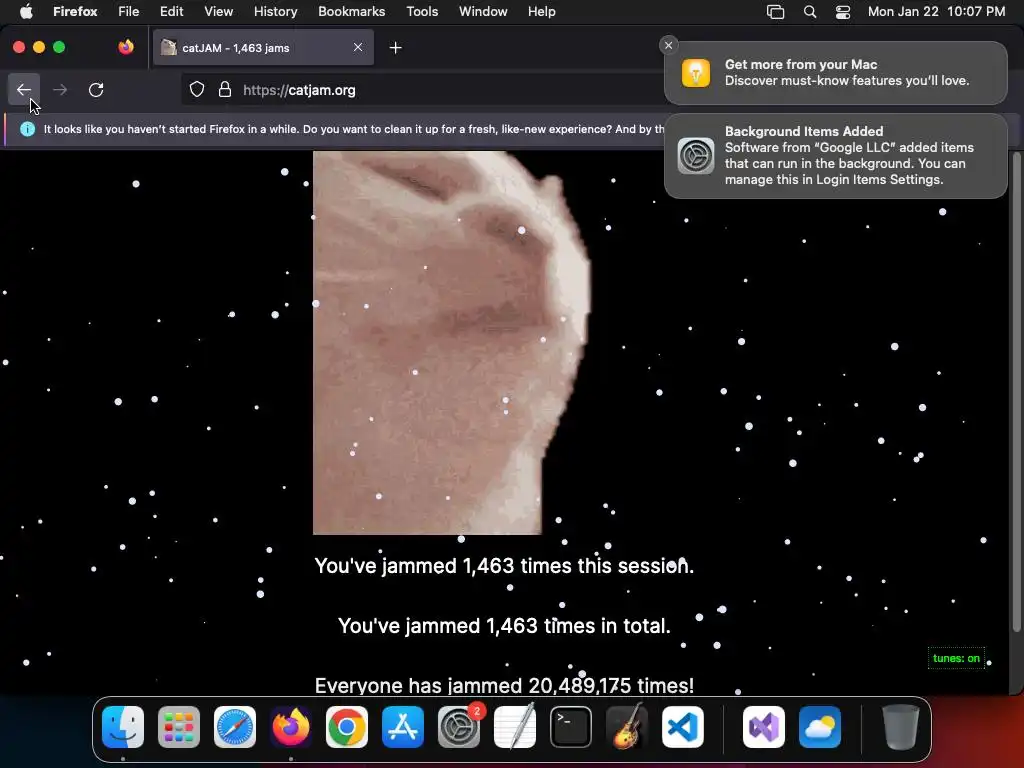Open Control Center in the menu bar
Viewport: 1024px width, 768px height.
[x=843, y=11]
